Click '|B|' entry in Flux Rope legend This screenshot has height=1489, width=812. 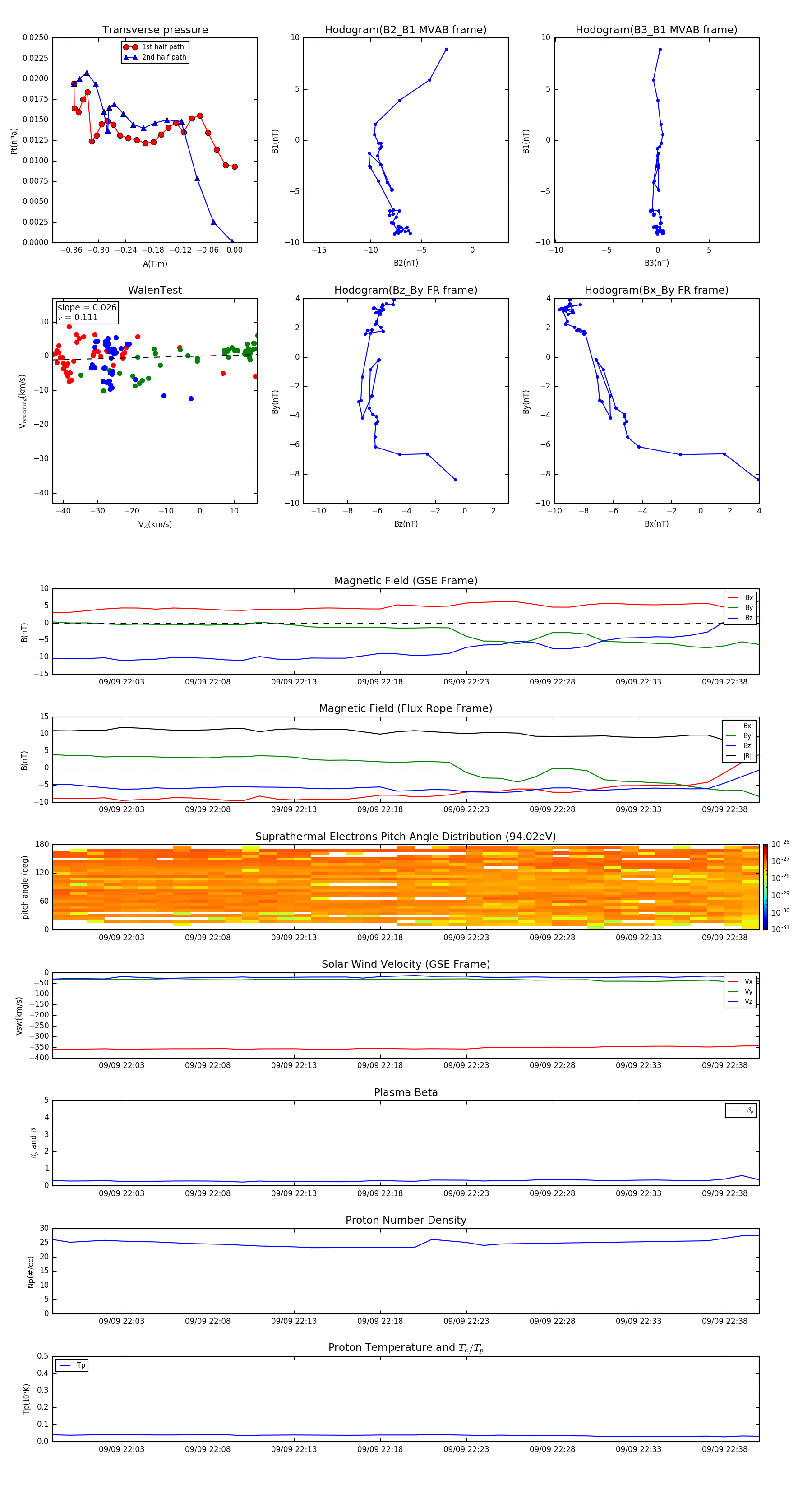(740, 756)
